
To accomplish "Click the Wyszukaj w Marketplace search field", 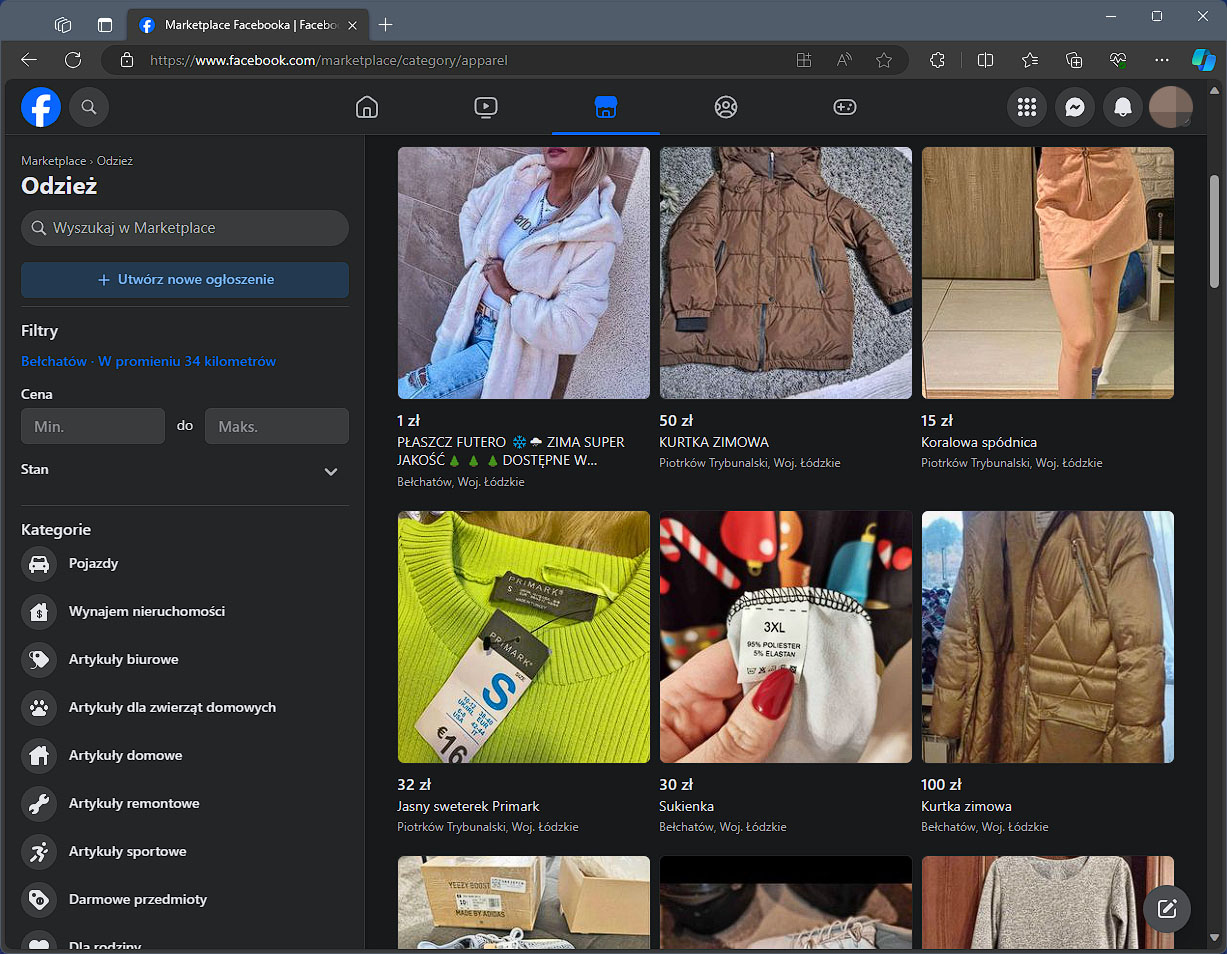I will click(185, 228).
